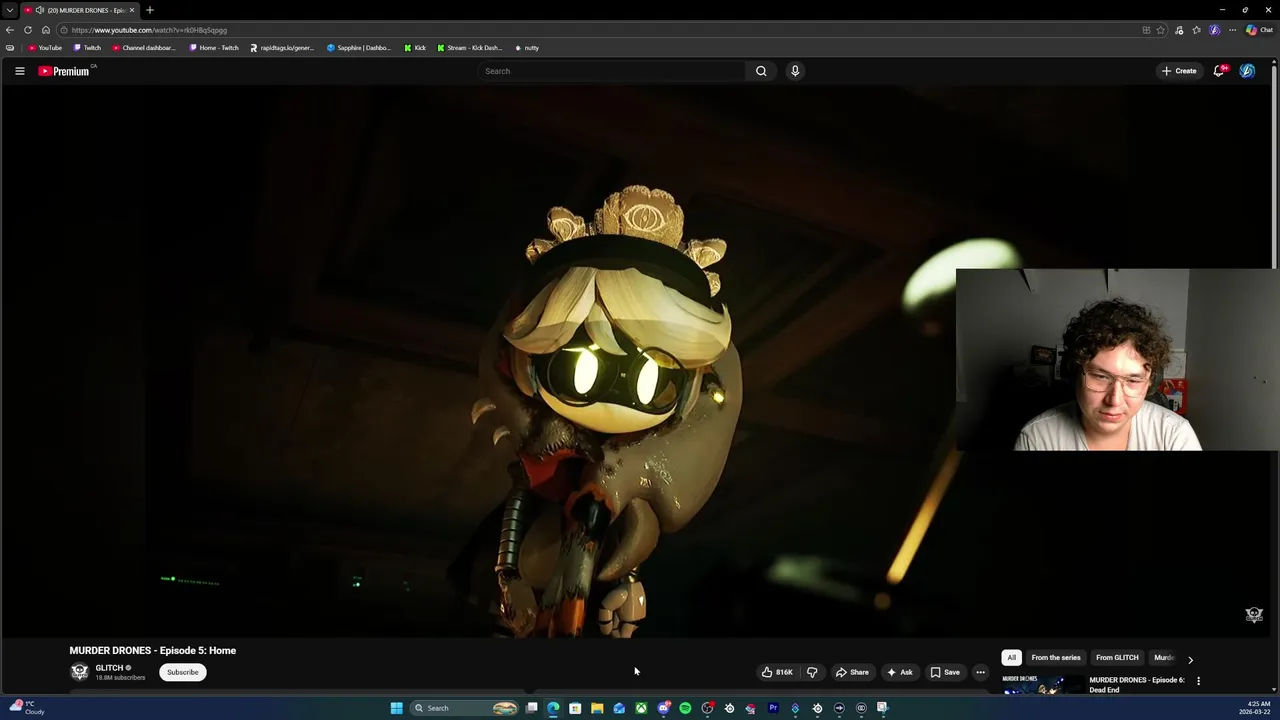Go to YouTube Premium home logo
The height and width of the screenshot is (720, 1280).
[x=65, y=71]
